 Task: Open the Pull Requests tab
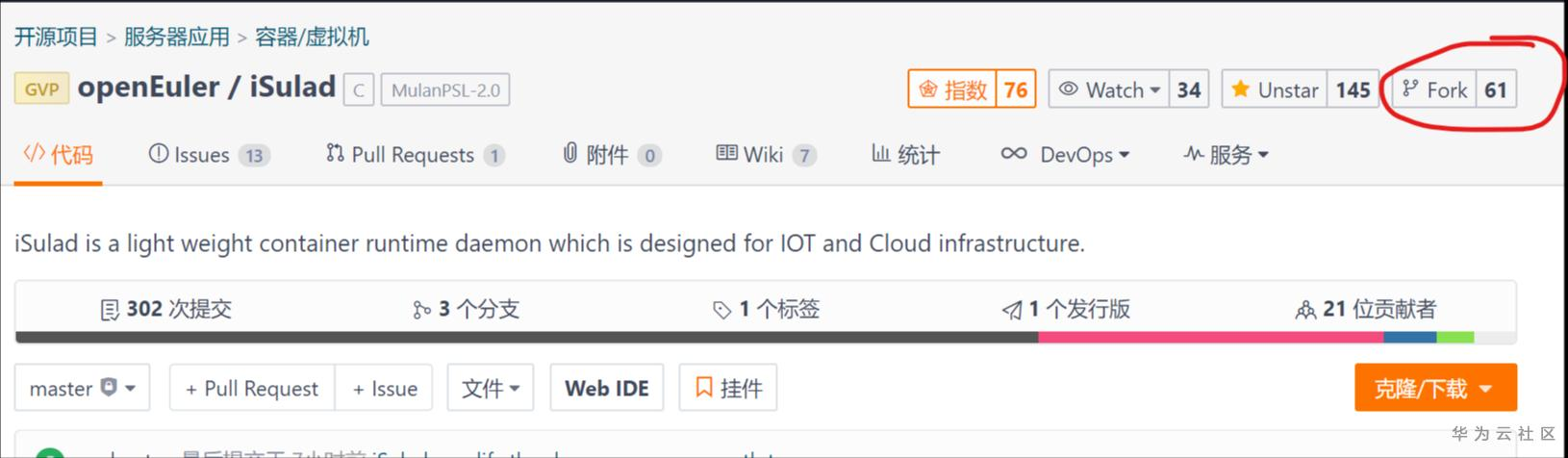pyautogui.click(x=414, y=155)
